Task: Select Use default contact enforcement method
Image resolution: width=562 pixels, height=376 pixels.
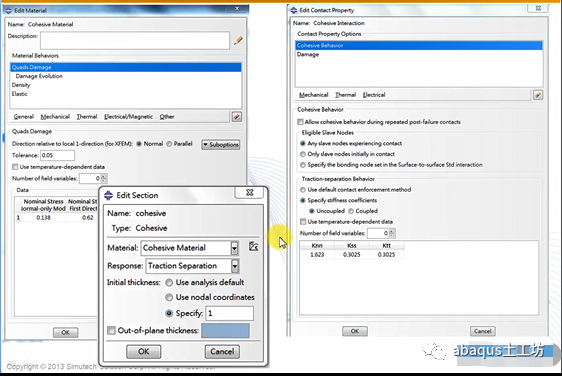Action: (x=303, y=190)
